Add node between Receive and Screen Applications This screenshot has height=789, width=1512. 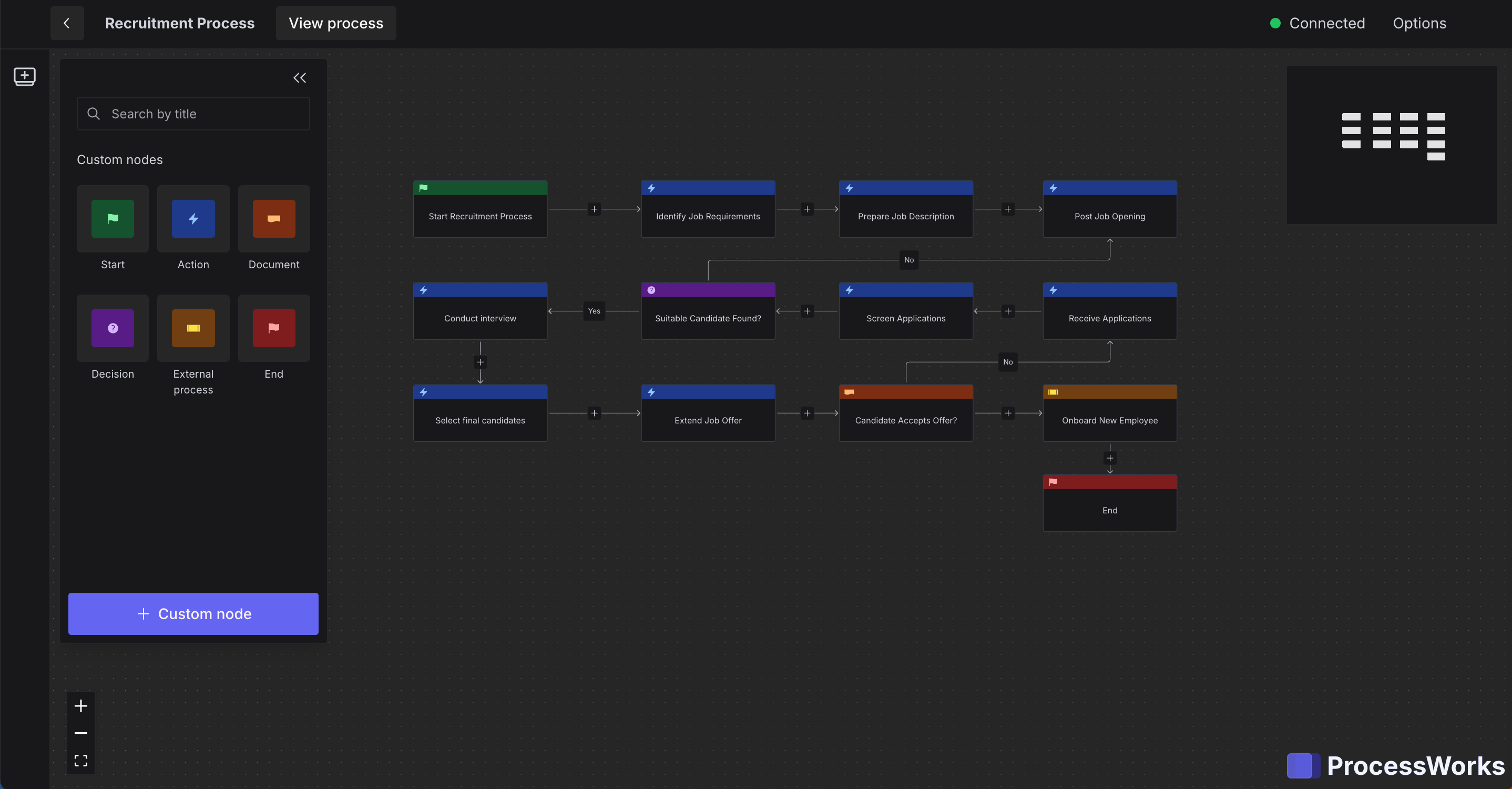(1008, 311)
